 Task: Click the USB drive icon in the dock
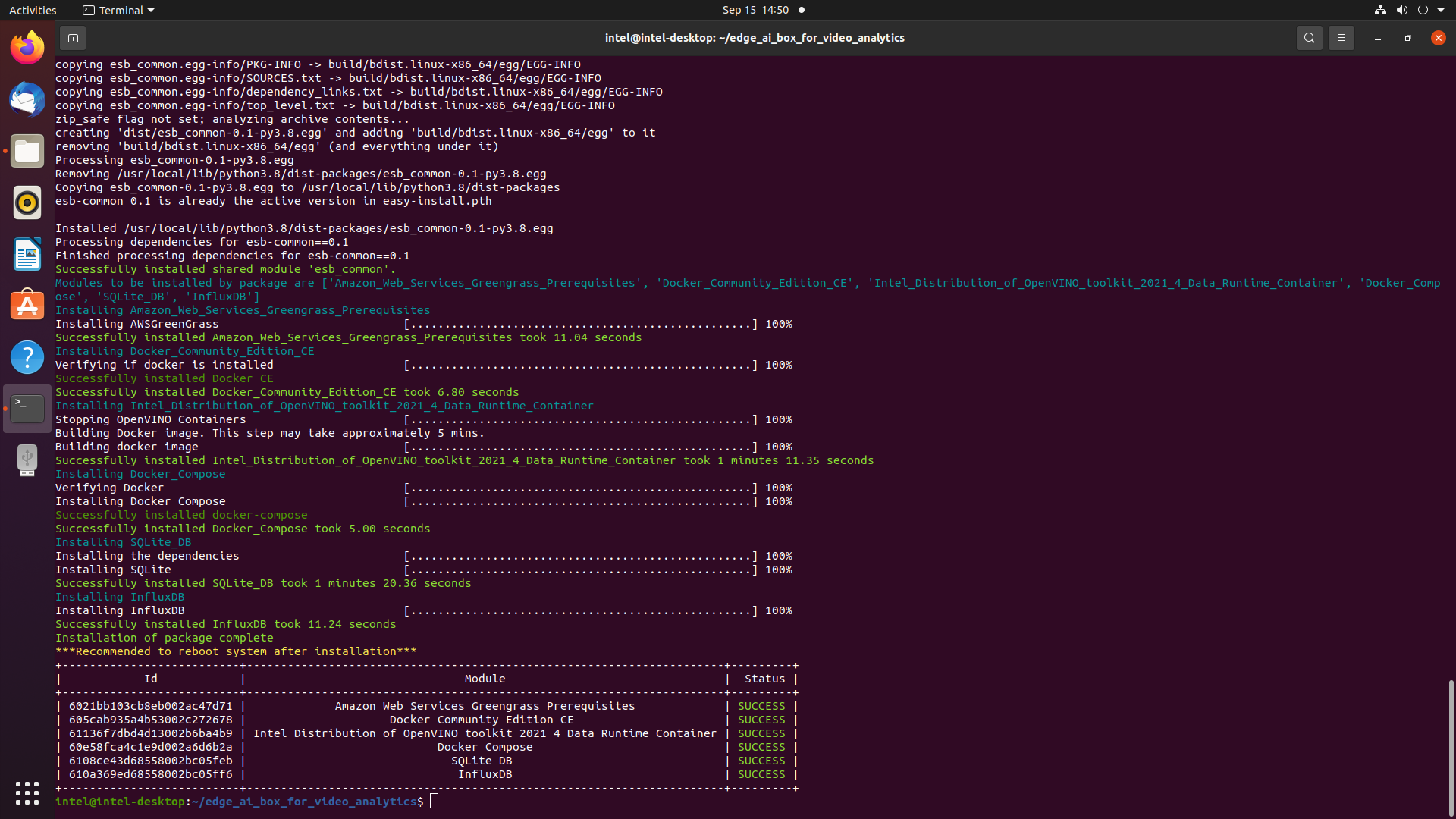[x=27, y=460]
